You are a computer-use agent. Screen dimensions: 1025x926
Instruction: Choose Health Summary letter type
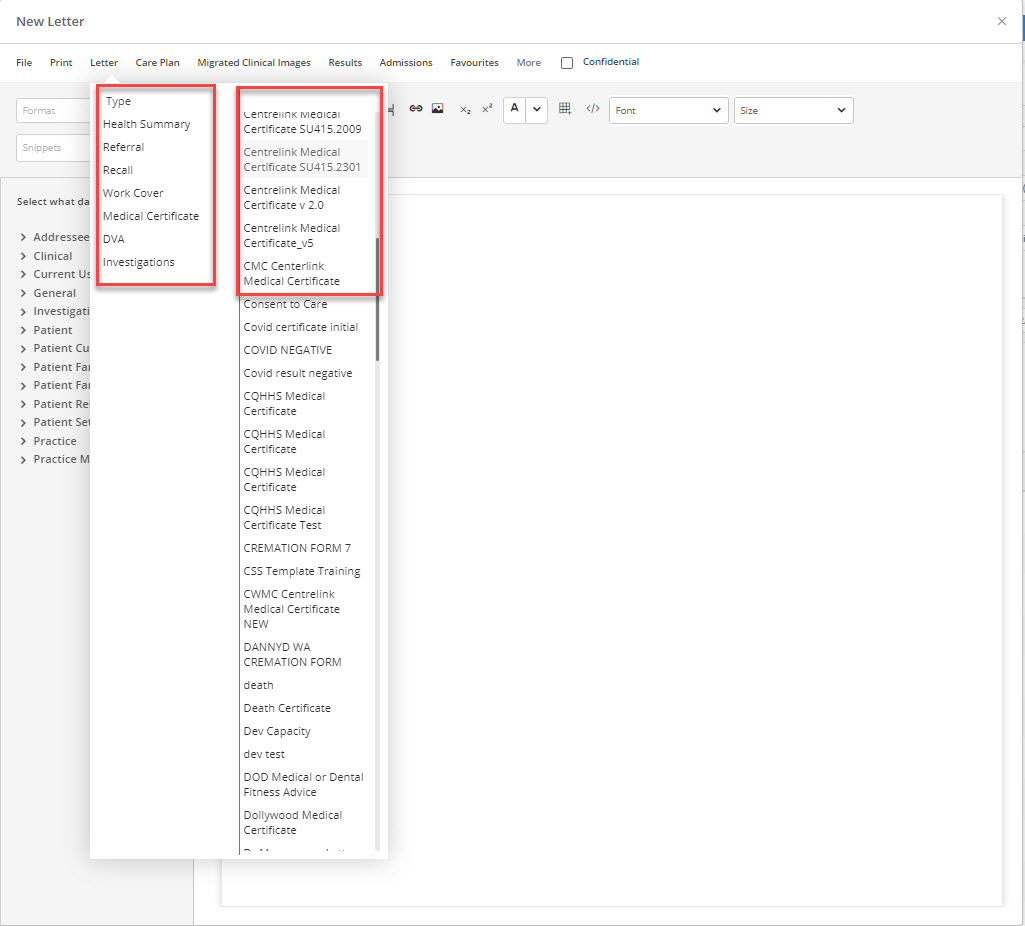pos(146,124)
